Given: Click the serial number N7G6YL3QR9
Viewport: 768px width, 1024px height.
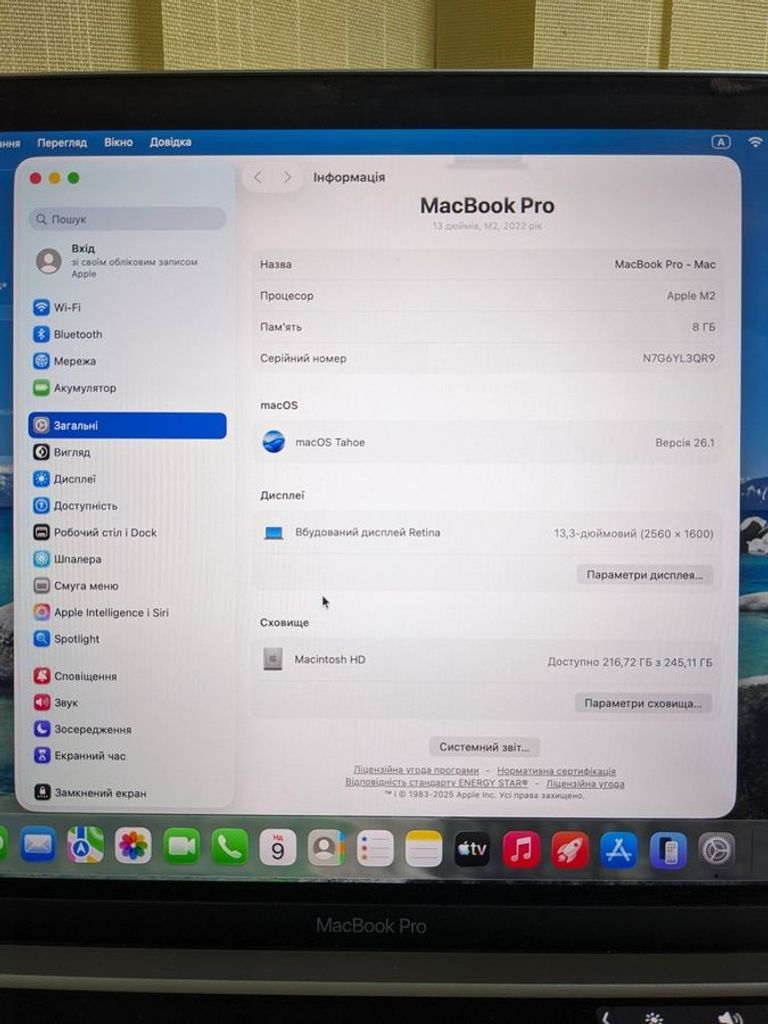Looking at the screenshot, I should (x=679, y=358).
